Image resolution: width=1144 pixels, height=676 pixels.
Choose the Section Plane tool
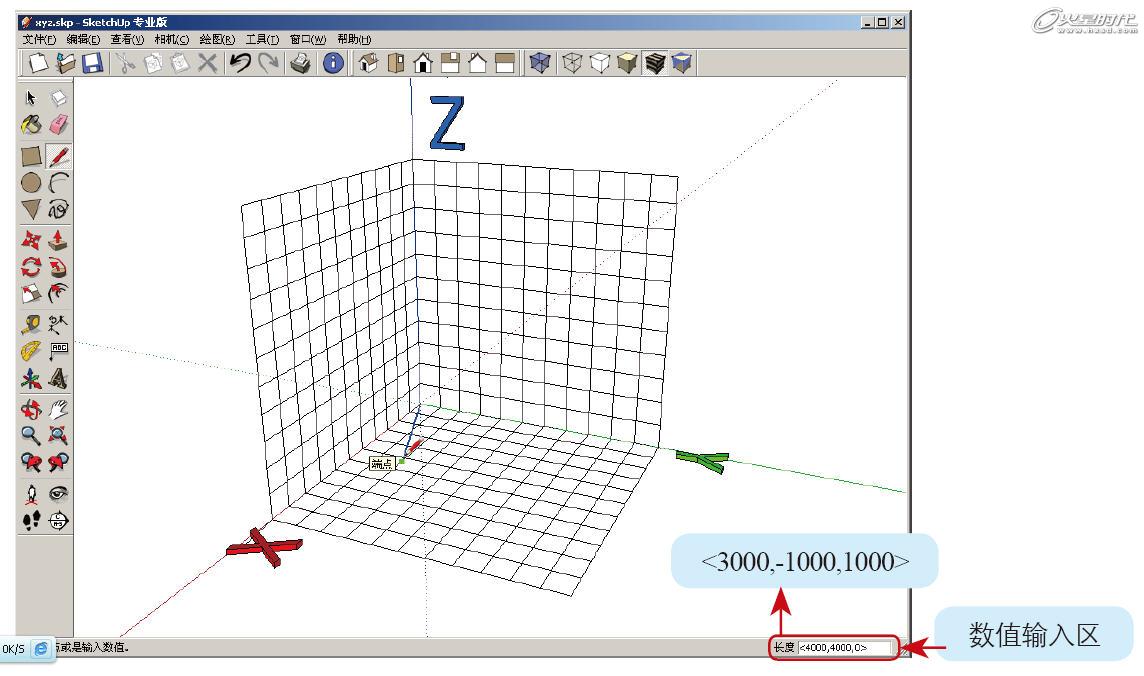tap(58, 520)
